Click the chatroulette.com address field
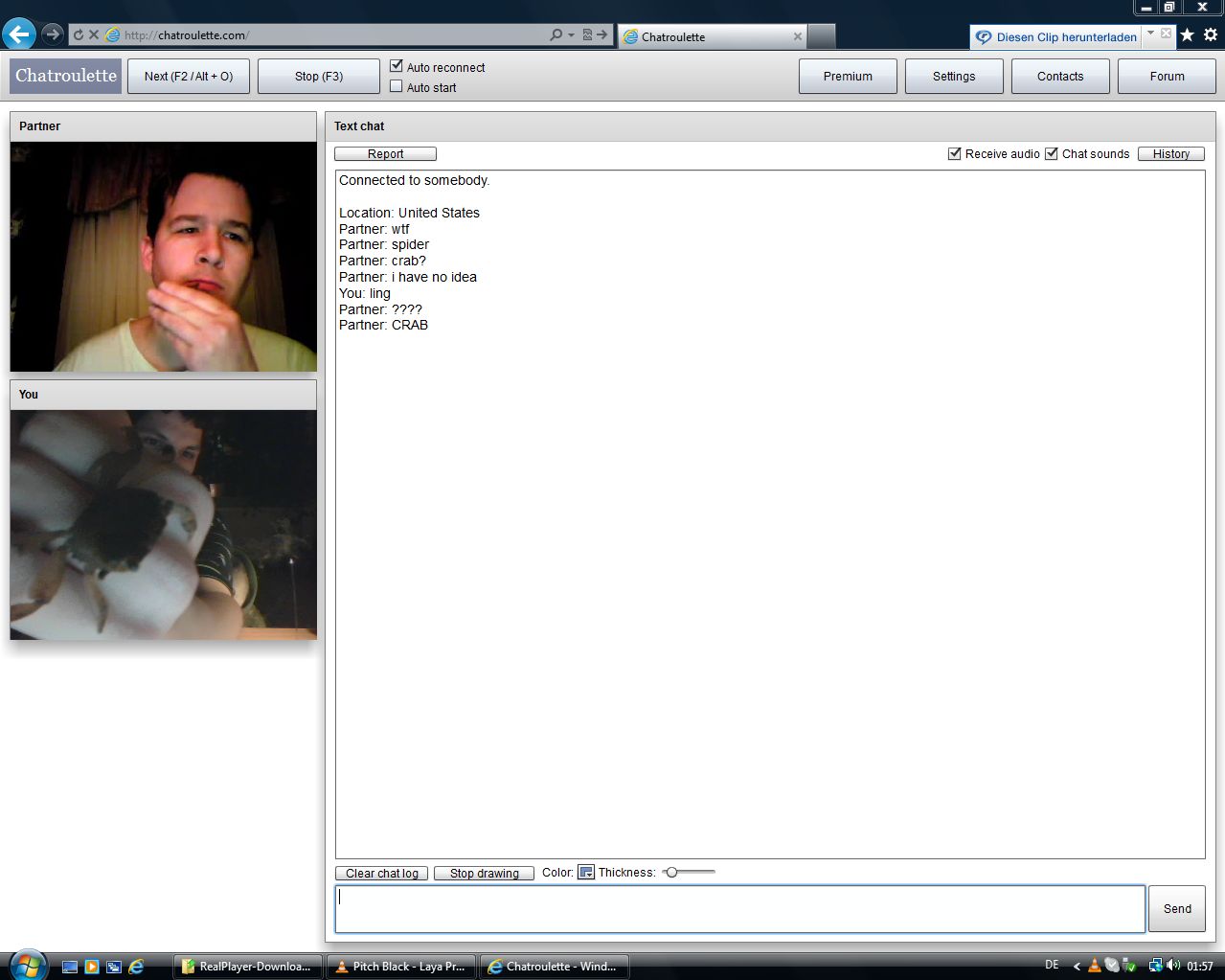 click(326, 34)
